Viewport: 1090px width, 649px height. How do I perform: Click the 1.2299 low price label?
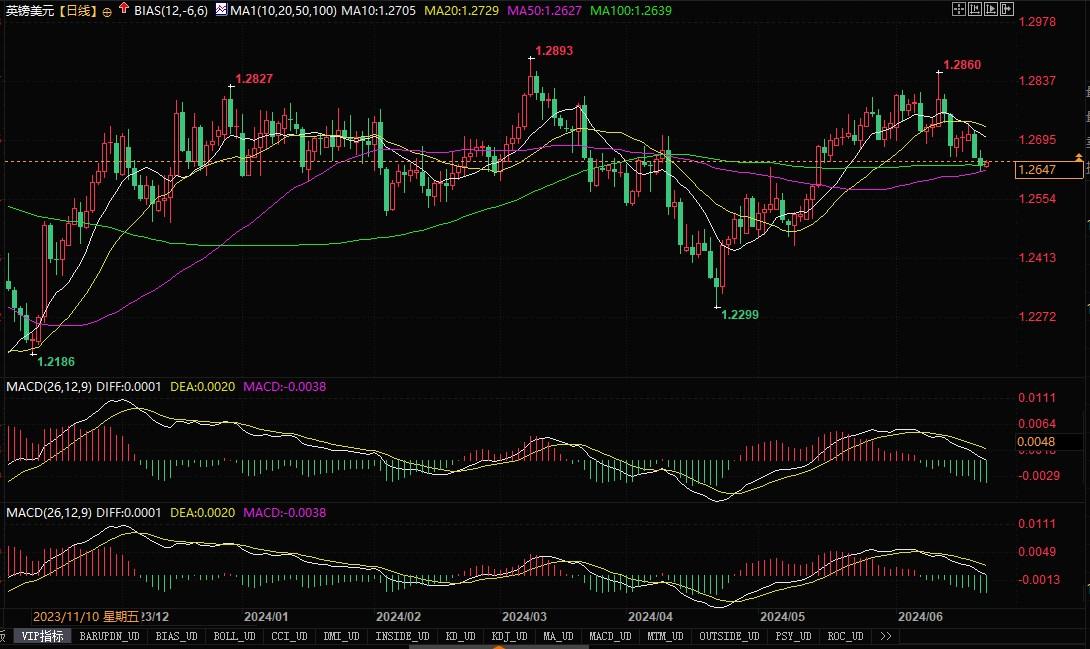coord(740,315)
